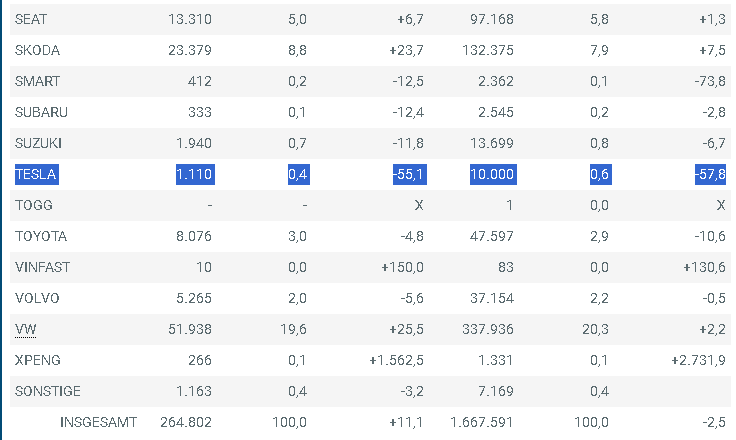
Task: Select the VW abbreviation with dotted underline
Action: [x=26, y=330]
